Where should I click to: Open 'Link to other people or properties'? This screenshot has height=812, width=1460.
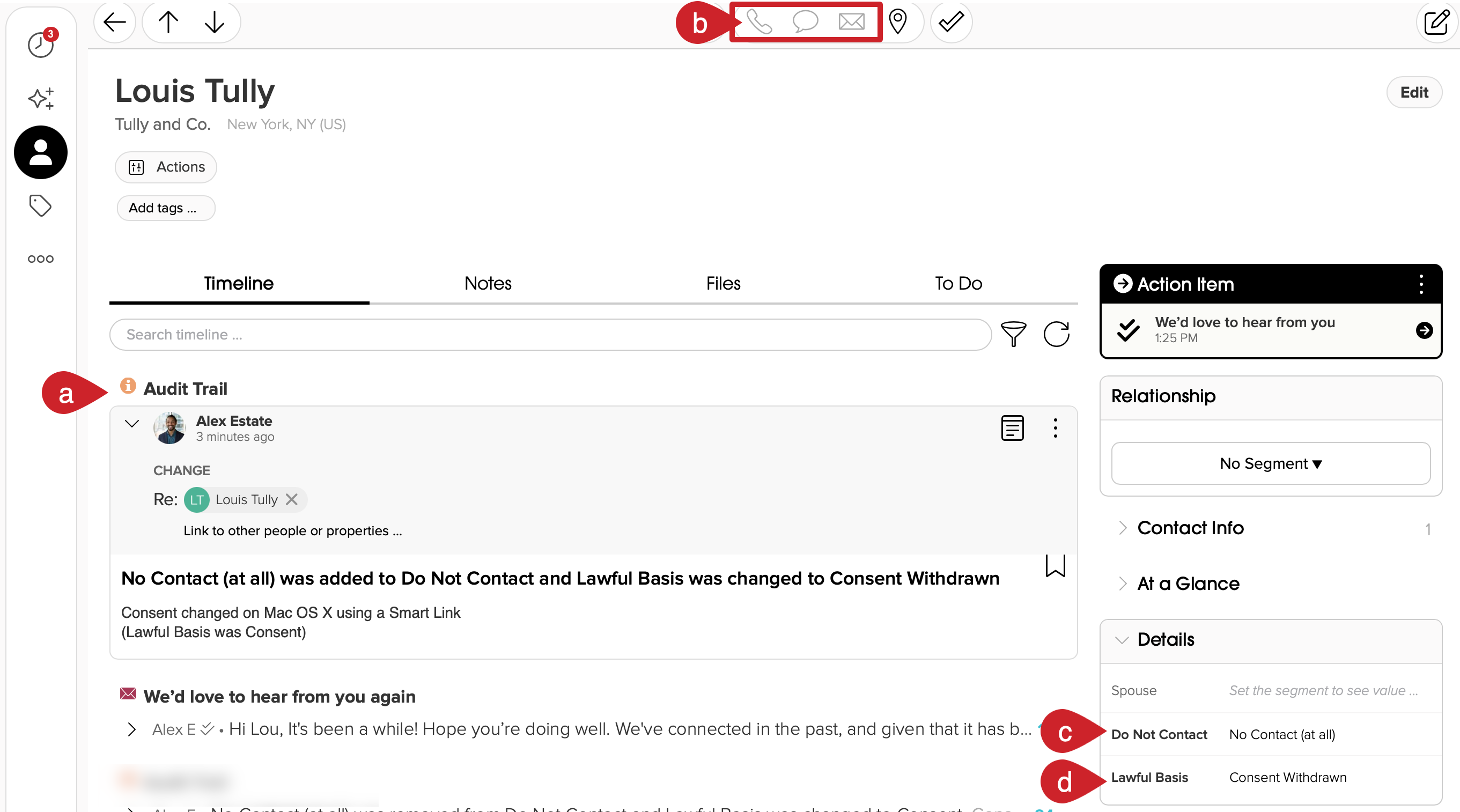[292, 531]
